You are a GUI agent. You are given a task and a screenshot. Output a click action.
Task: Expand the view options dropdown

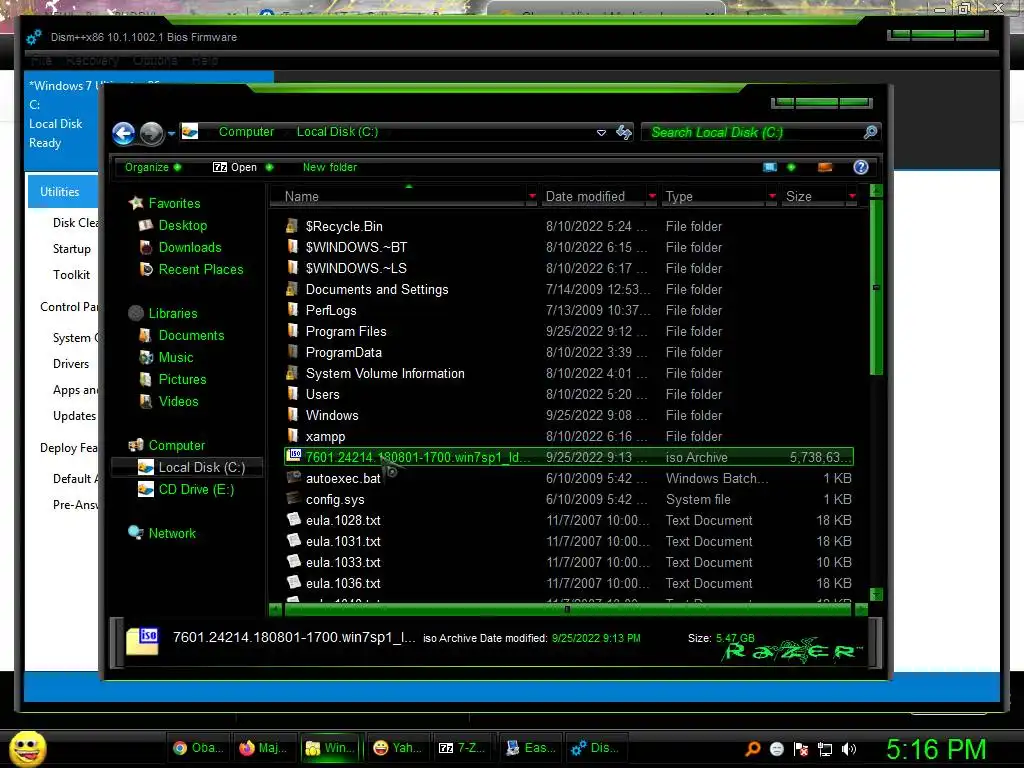pyautogui.click(x=791, y=167)
